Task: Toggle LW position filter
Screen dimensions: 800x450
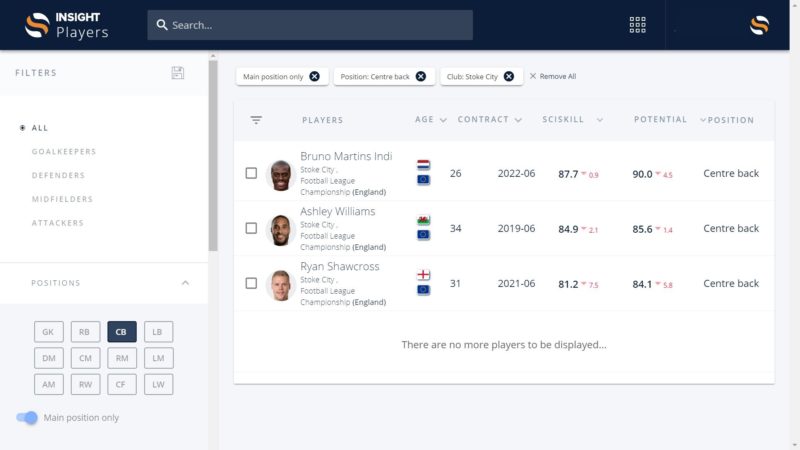Action: (158, 384)
